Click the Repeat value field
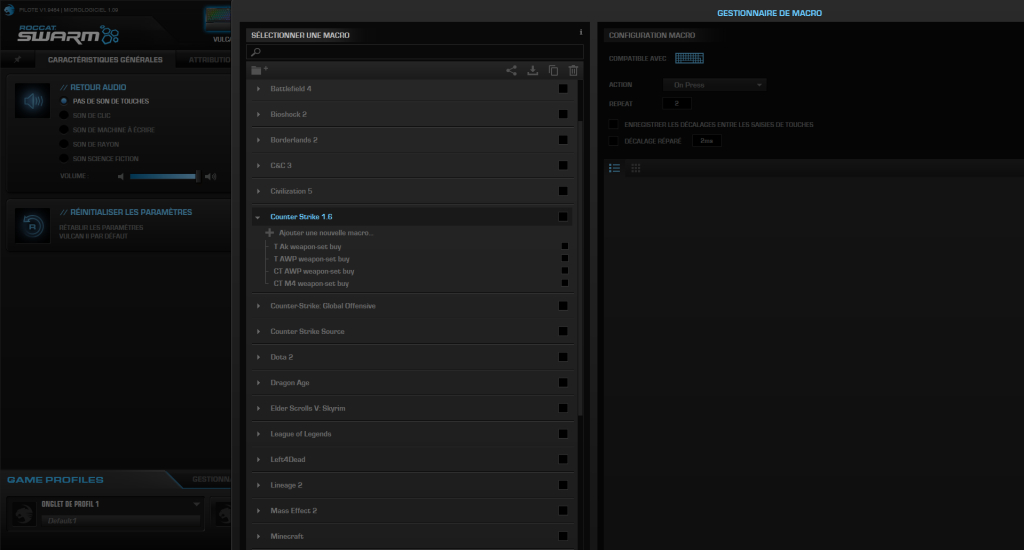The width and height of the screenshot is (1024, 550). (677, 103)
